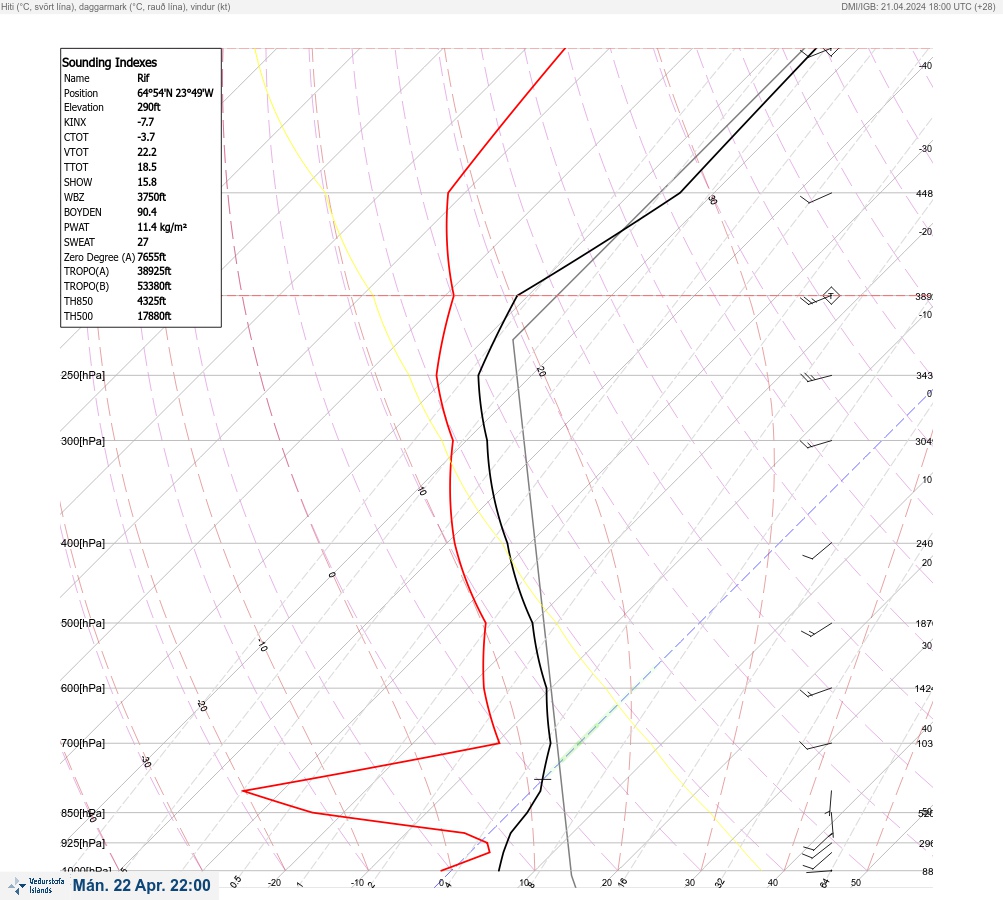Click the wind barb at 300 hPa

pyautogui.click(x=816, y=443)
